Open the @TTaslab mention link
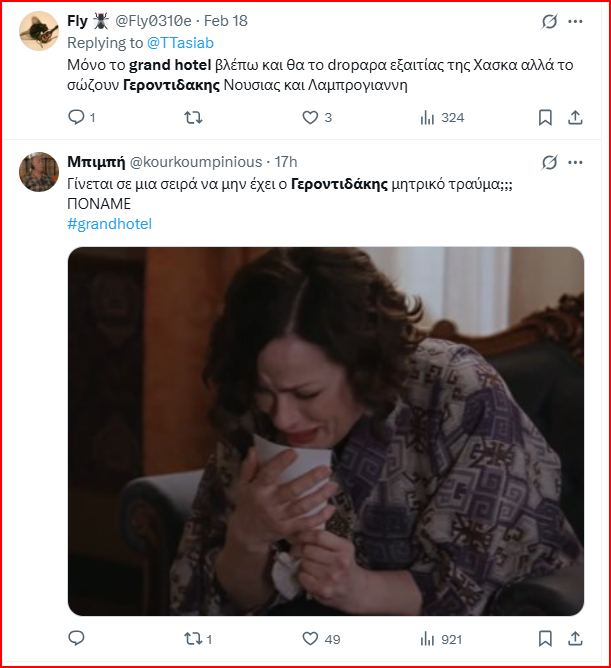 point(180,43)
